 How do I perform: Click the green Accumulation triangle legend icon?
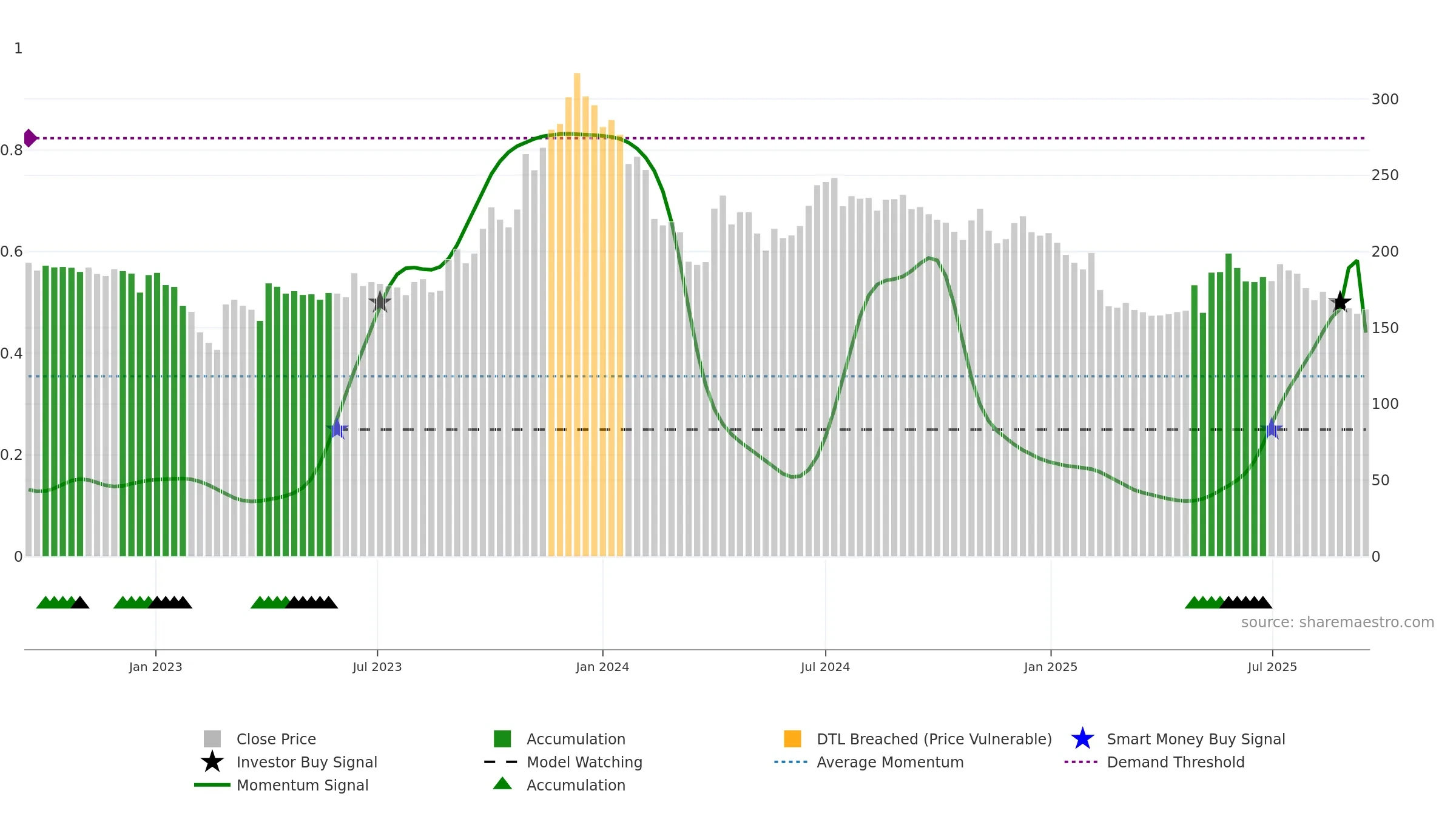[502, 784]
